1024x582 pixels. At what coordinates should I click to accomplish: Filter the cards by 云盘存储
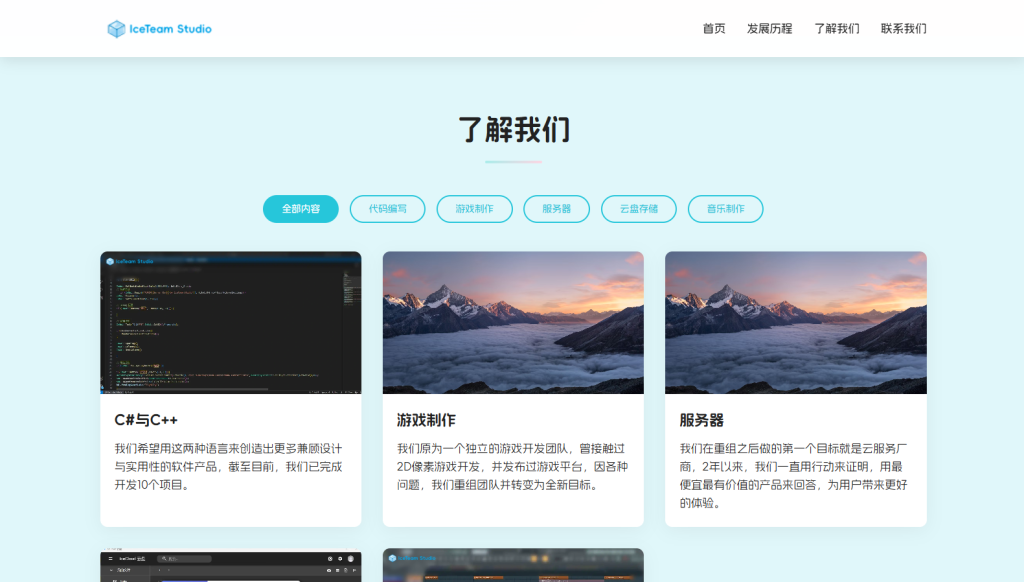[x=638, y=209]
